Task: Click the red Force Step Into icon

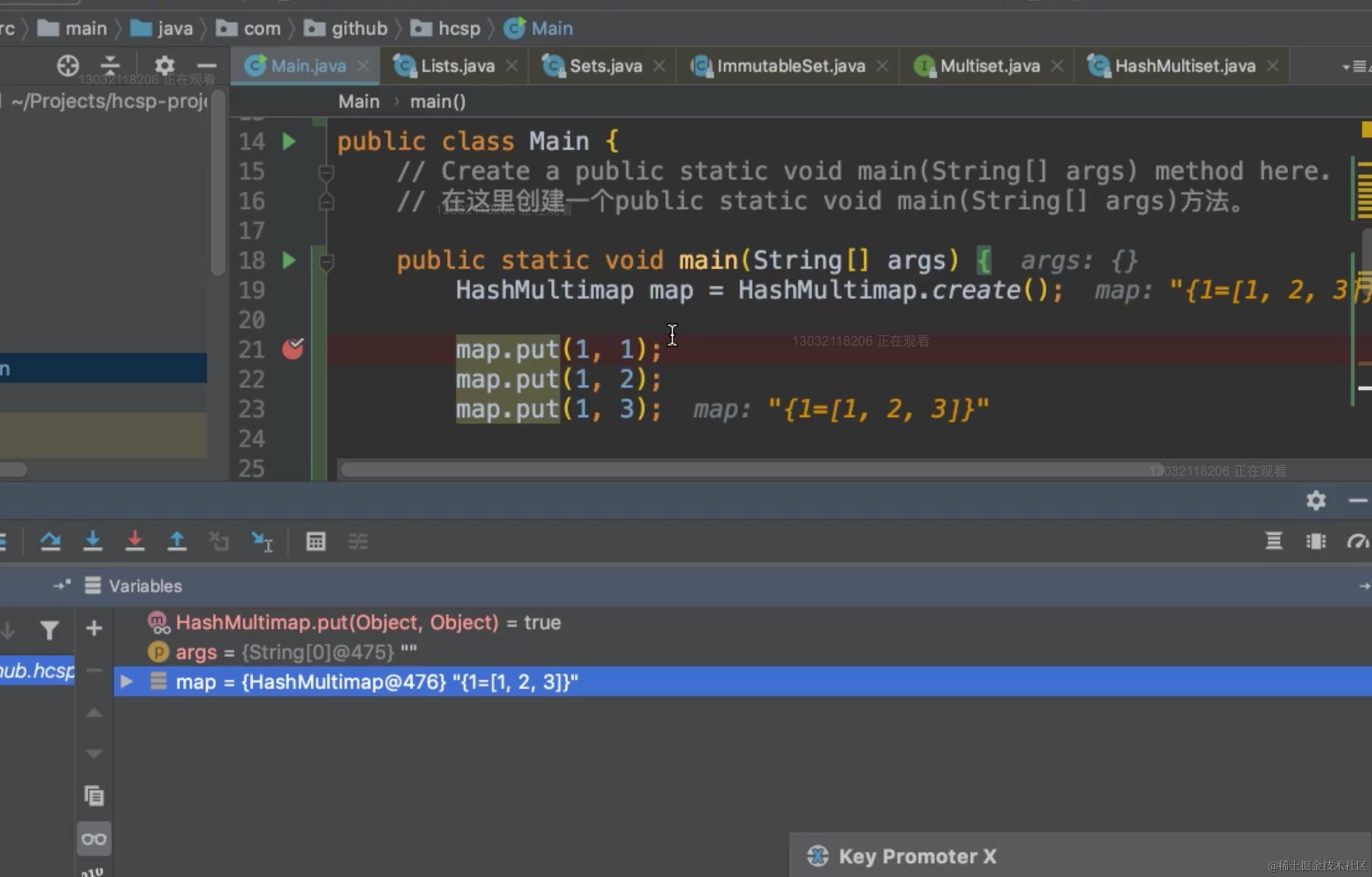Action: [134, 541]
